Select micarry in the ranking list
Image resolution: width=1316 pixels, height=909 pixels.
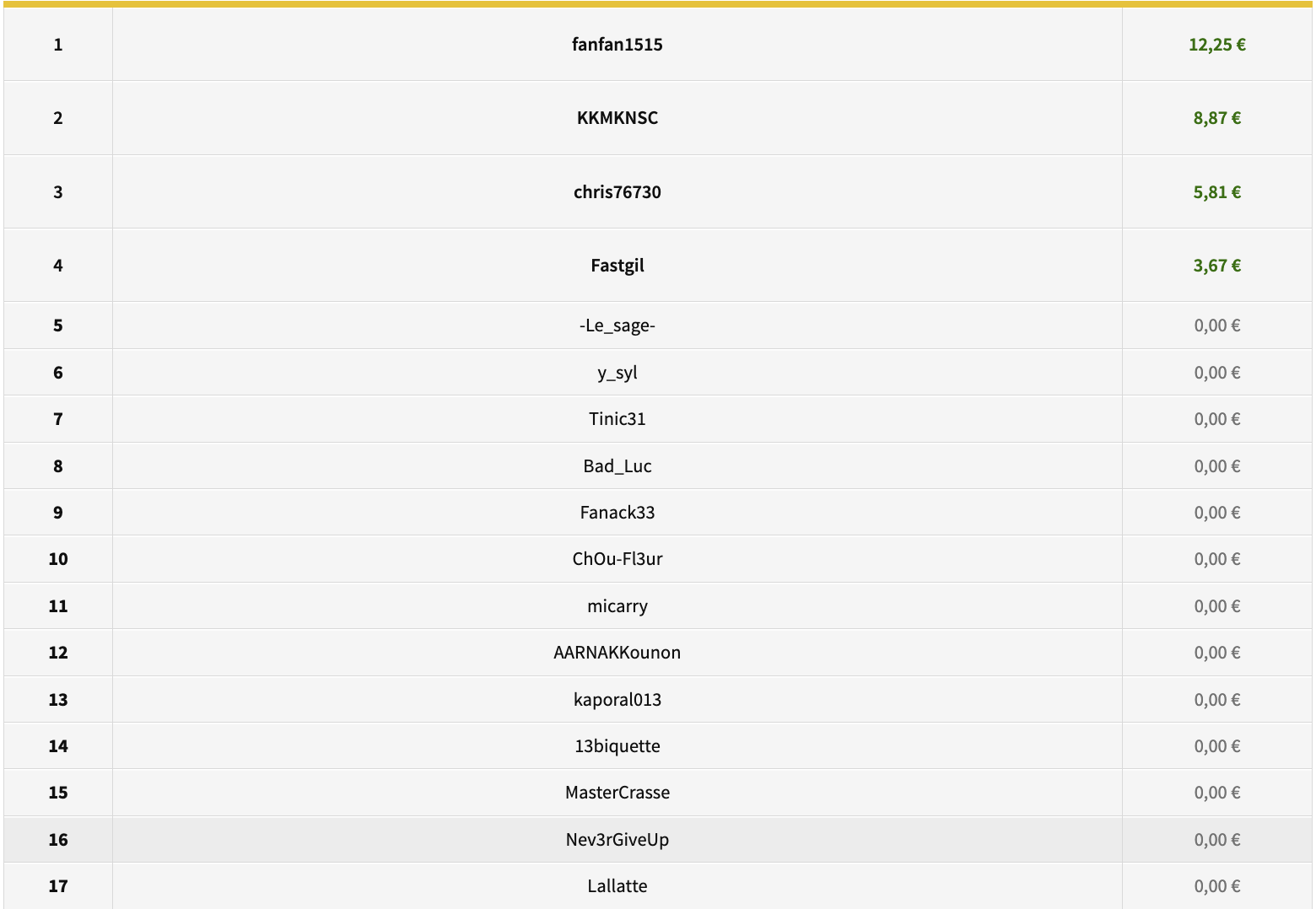(617, 606)
